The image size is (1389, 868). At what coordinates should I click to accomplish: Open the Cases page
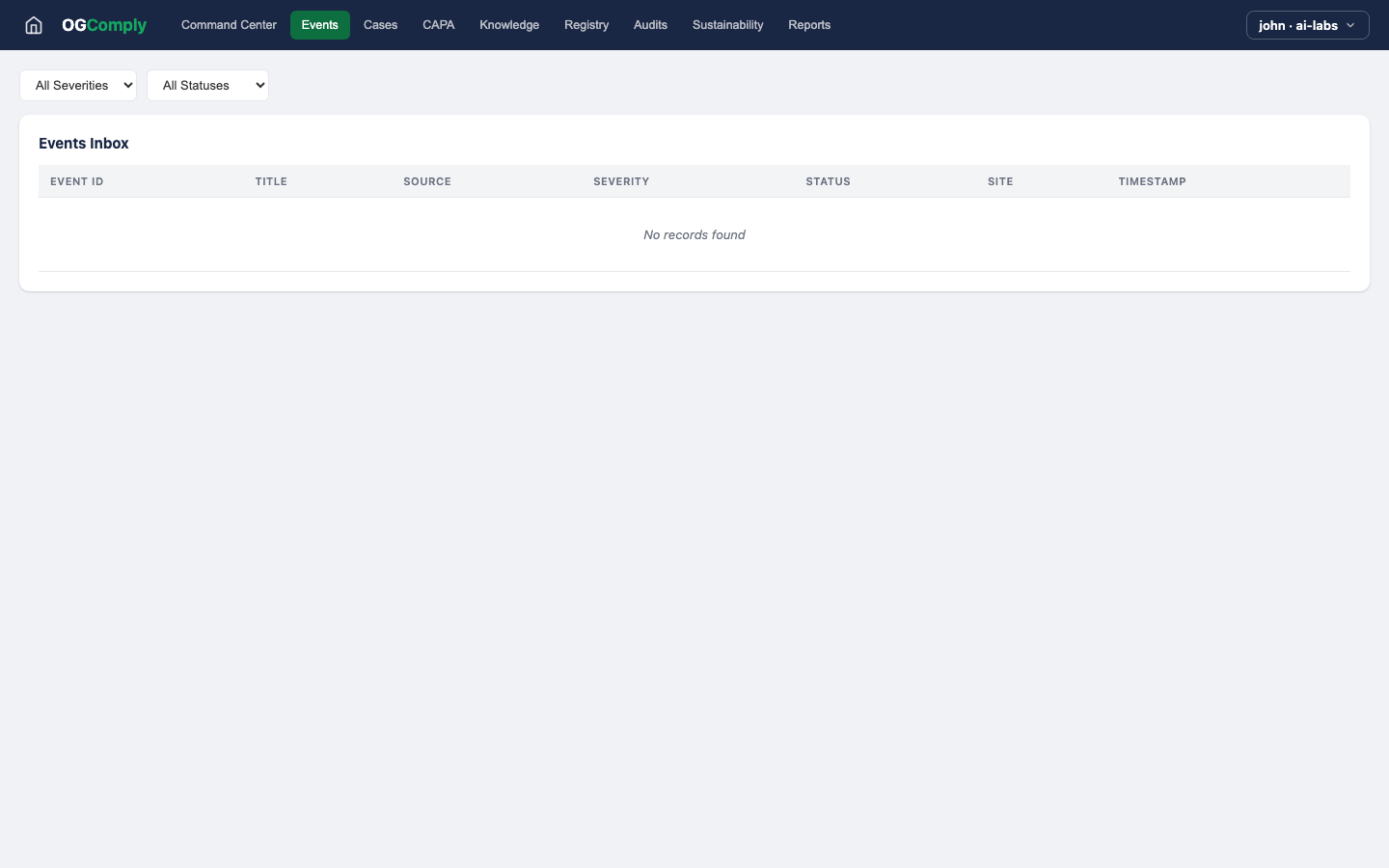pos(380,25)
